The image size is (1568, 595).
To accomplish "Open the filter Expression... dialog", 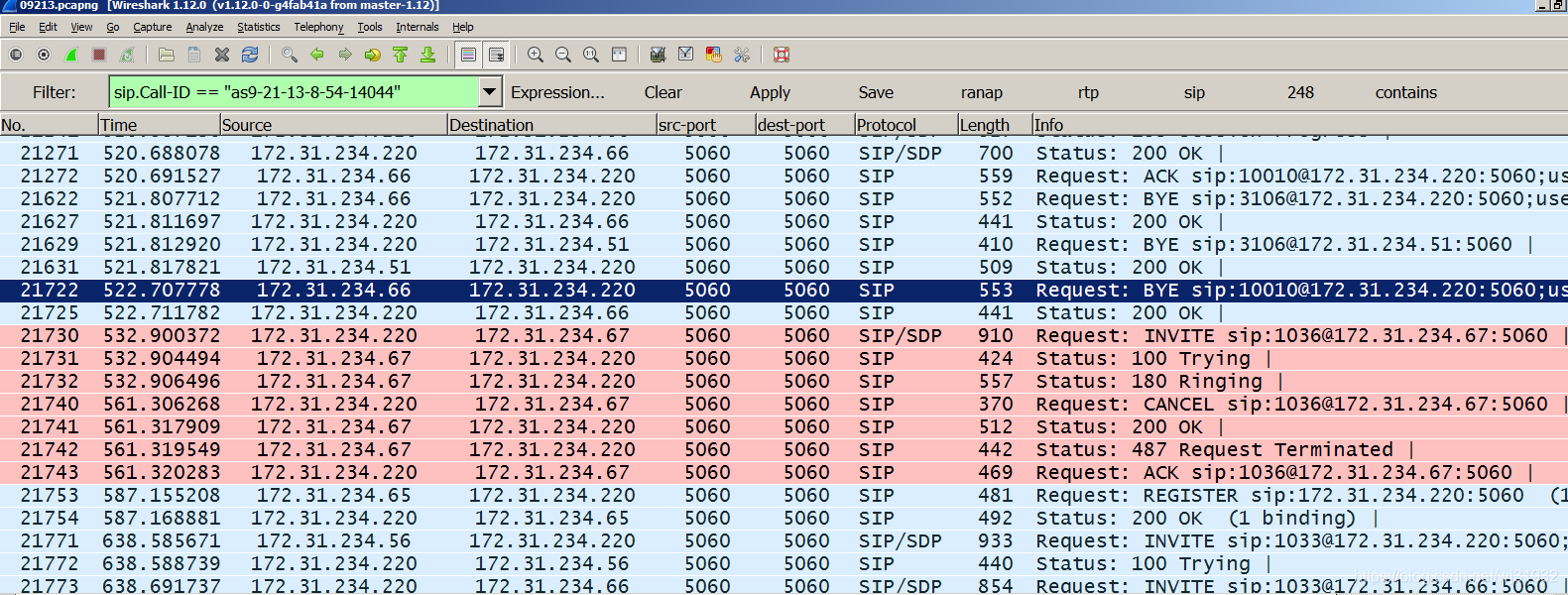I will [x=557, y=92].
